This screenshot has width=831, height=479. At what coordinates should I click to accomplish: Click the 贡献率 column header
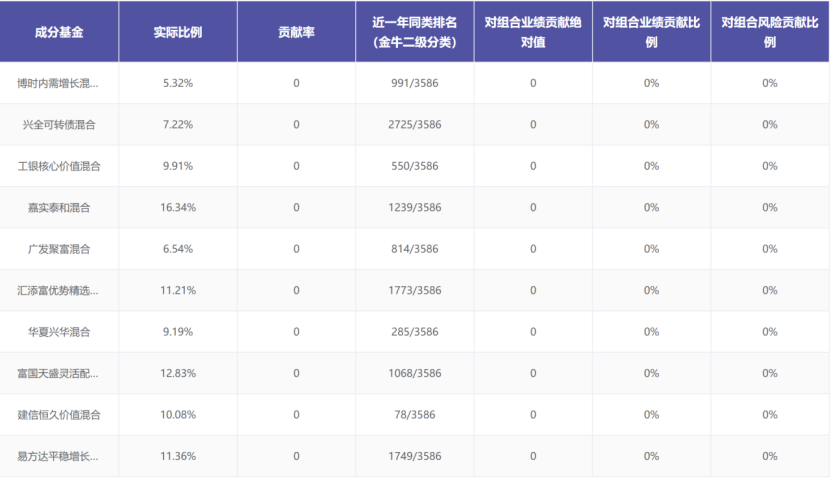tap(296, 32)
